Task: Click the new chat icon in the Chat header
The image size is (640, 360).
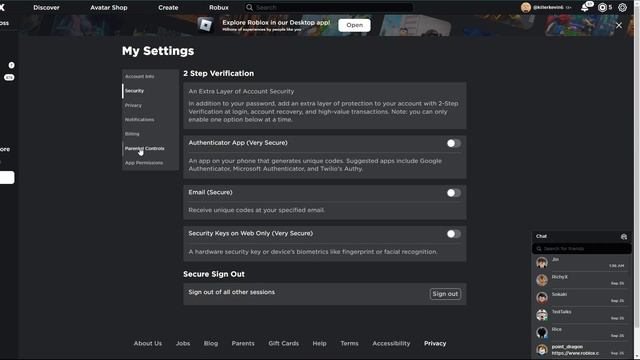Action: point(624,236)
